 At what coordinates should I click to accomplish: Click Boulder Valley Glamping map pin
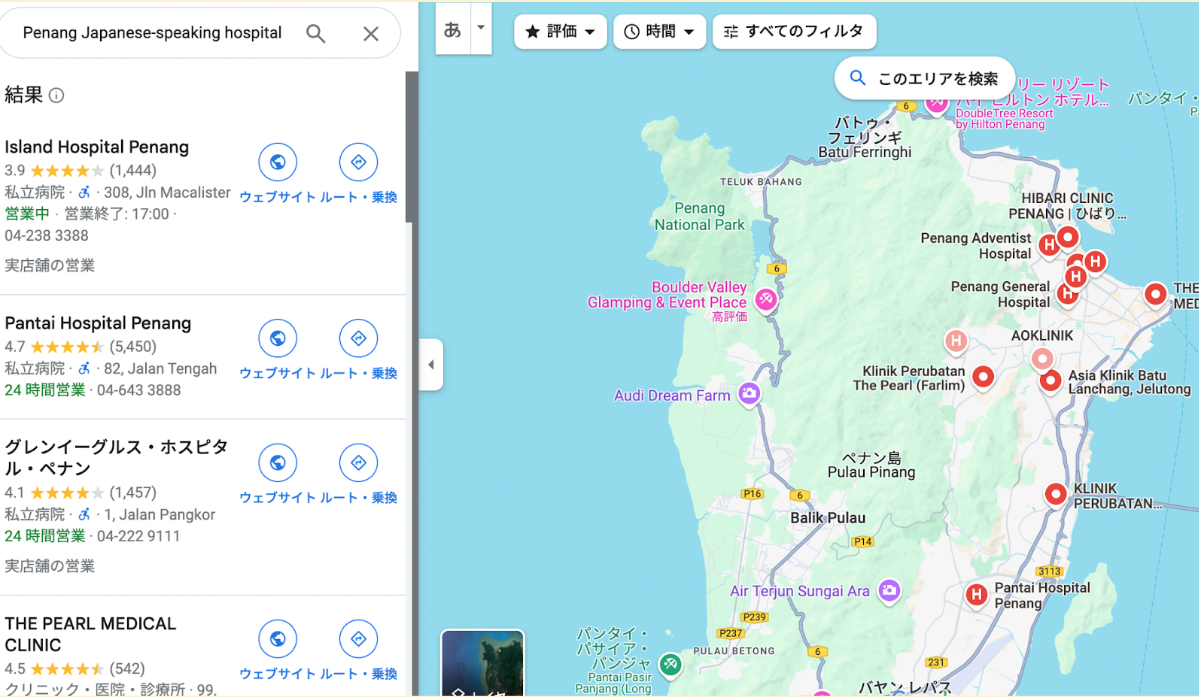[766, 299]
